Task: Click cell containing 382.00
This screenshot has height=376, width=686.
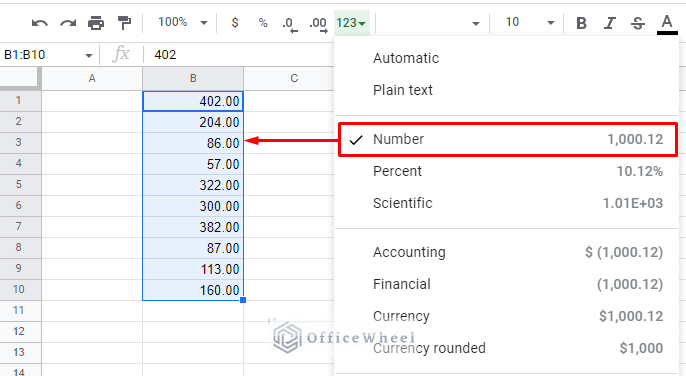Action: pos(193,227)
